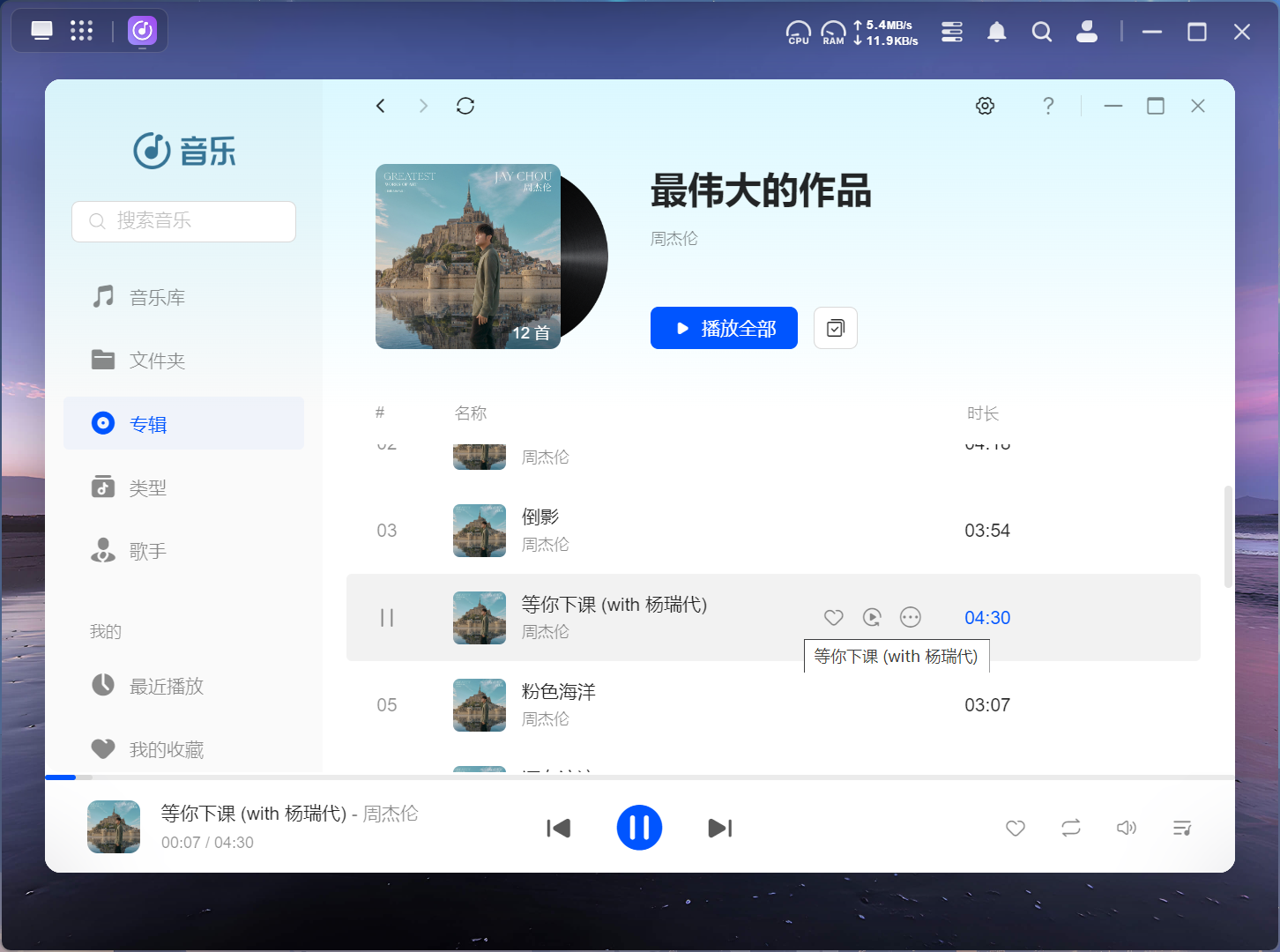Click the 03:54 duration cell
This screenshot has width=1280, height=952.
click(987, 531)
